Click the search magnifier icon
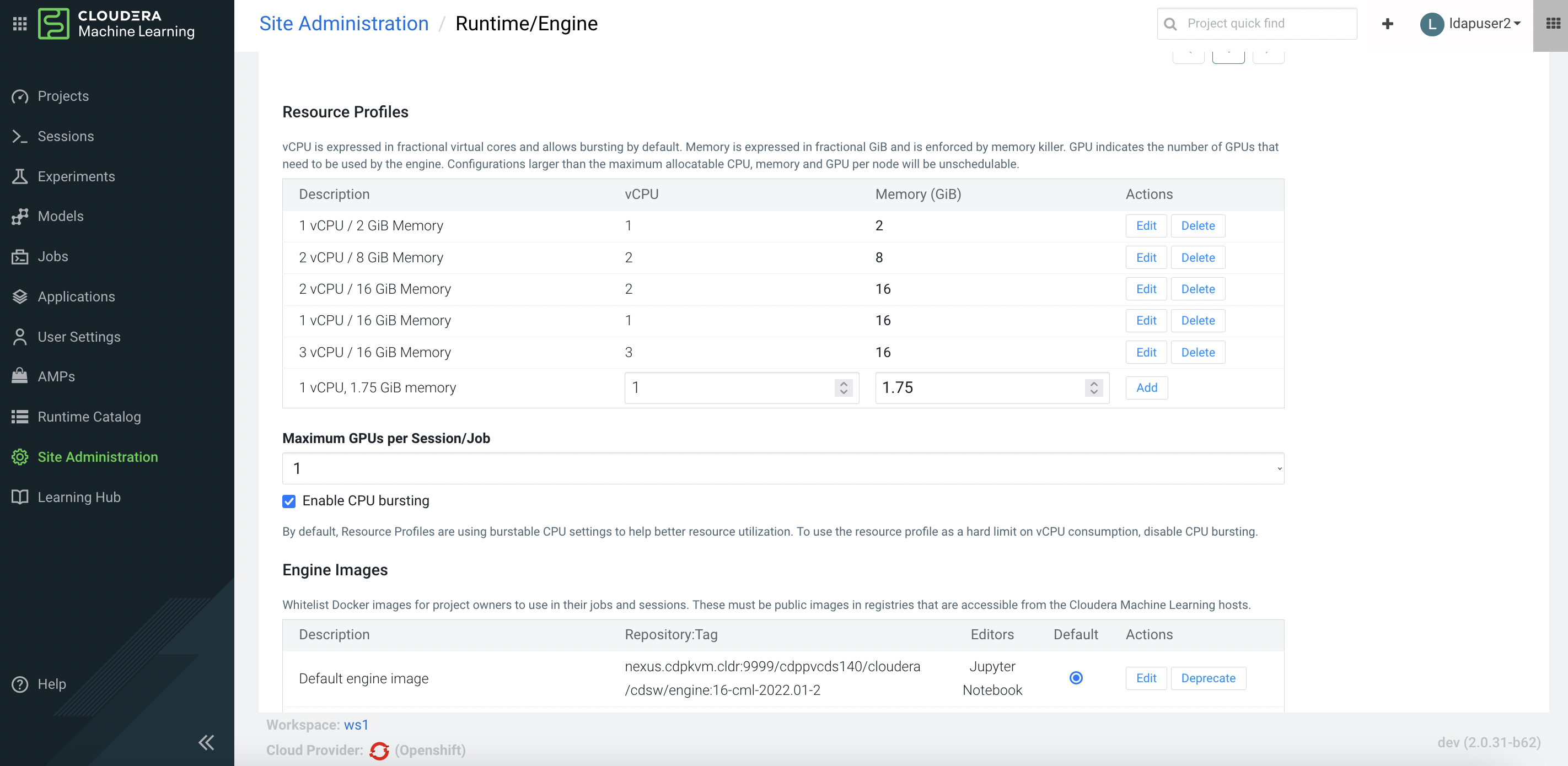1568x766 pixels. 1170,24
